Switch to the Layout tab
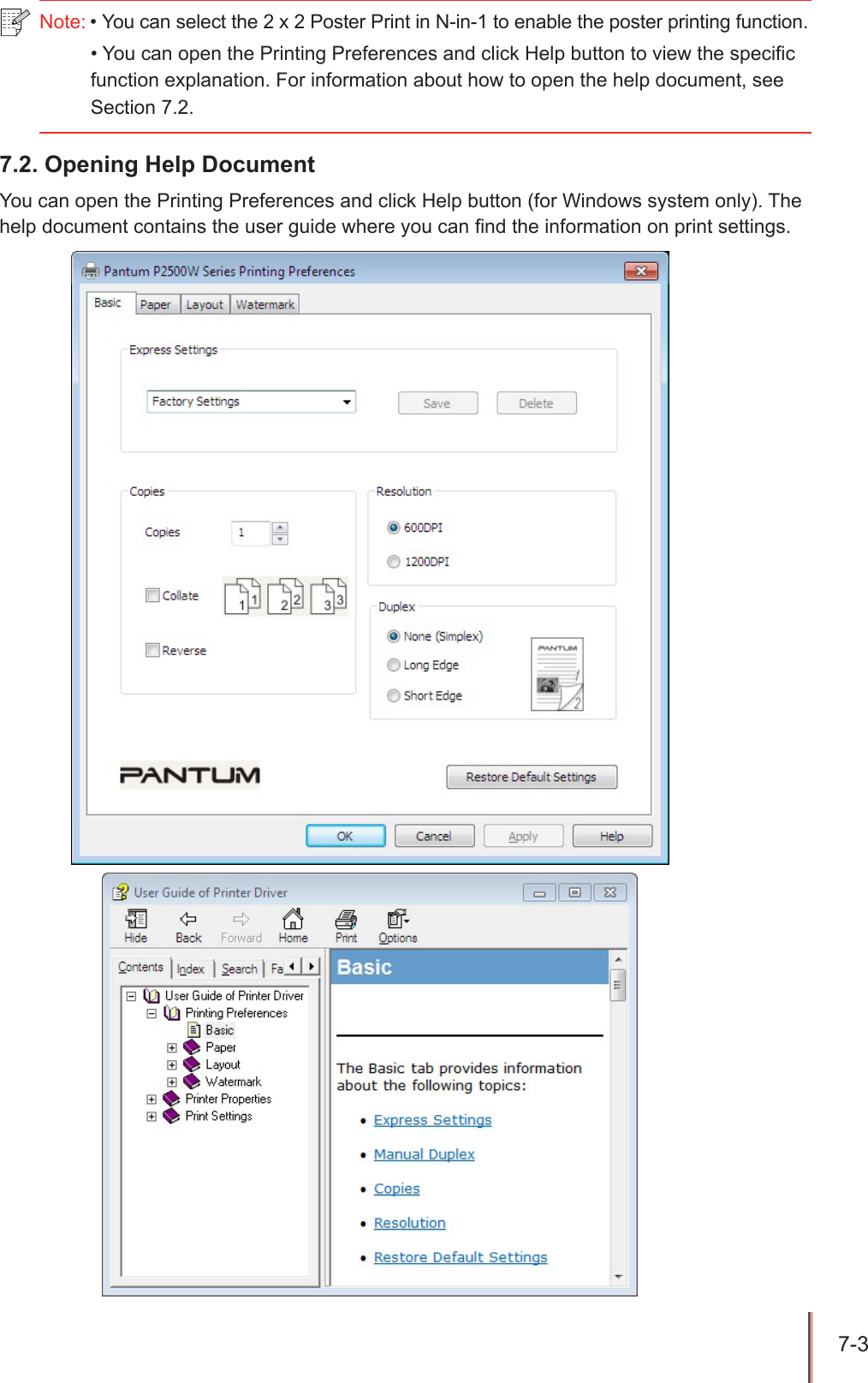This screenshot has width=868, height=1383. pyautogui.click(x=205, y=305)
